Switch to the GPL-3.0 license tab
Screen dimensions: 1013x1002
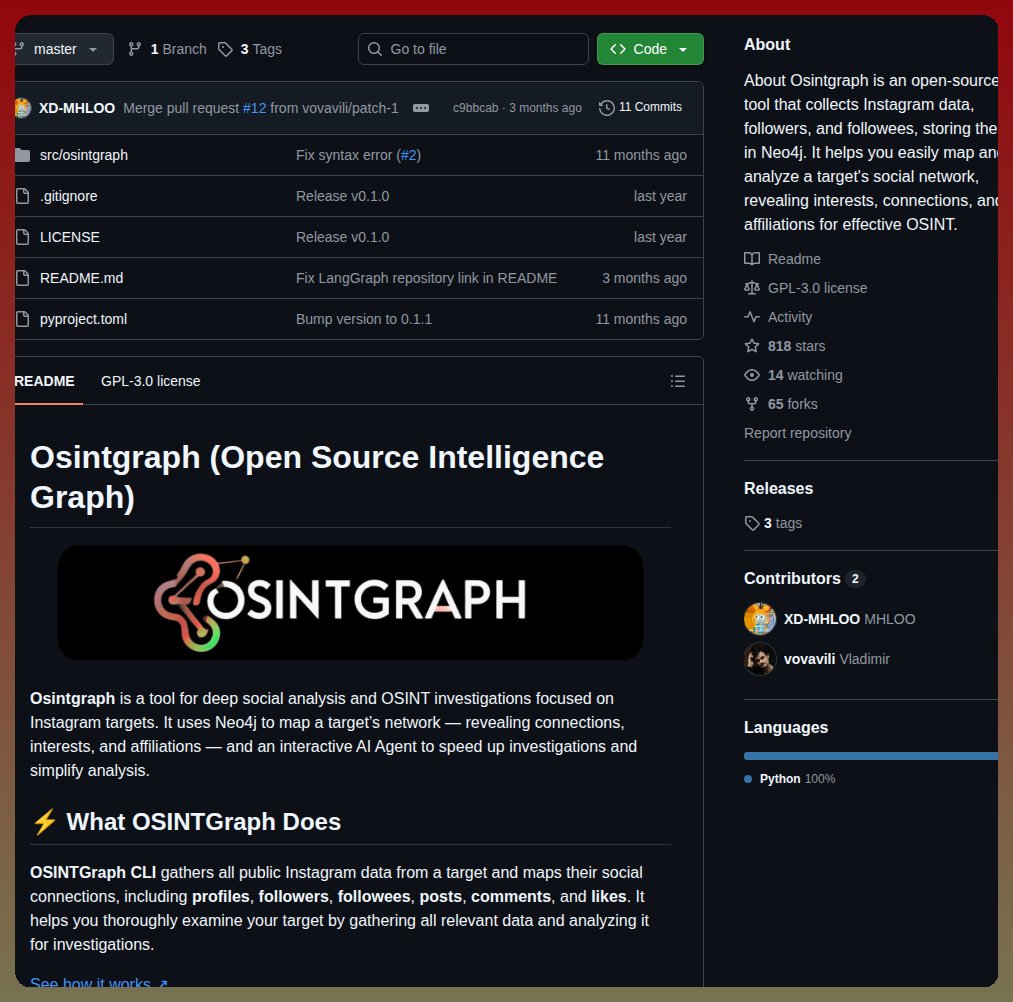tap(151, 381)
